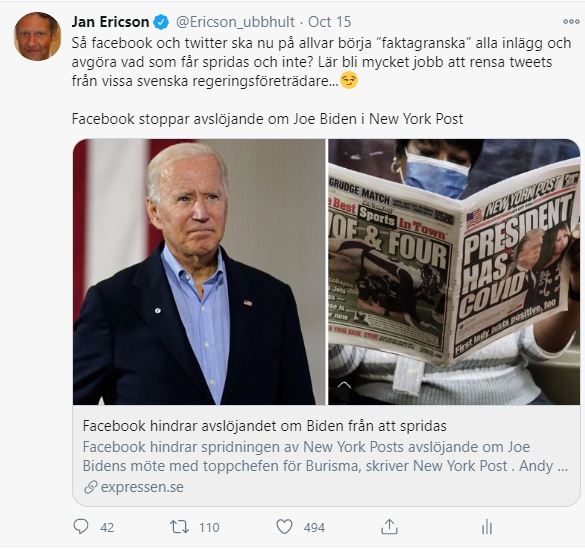Like the tweet with the heart icon

click(x=284, y=527)
